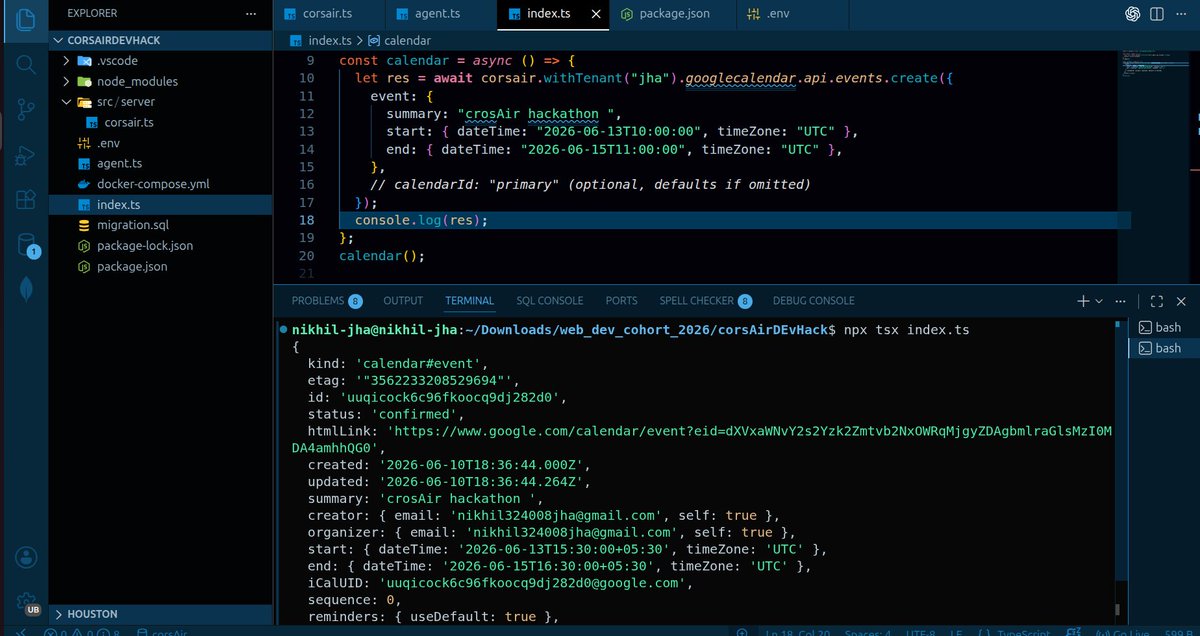Screen dimensions: 1200x636
Task: Maximize the terminal panel
Action: point(1157,301)
